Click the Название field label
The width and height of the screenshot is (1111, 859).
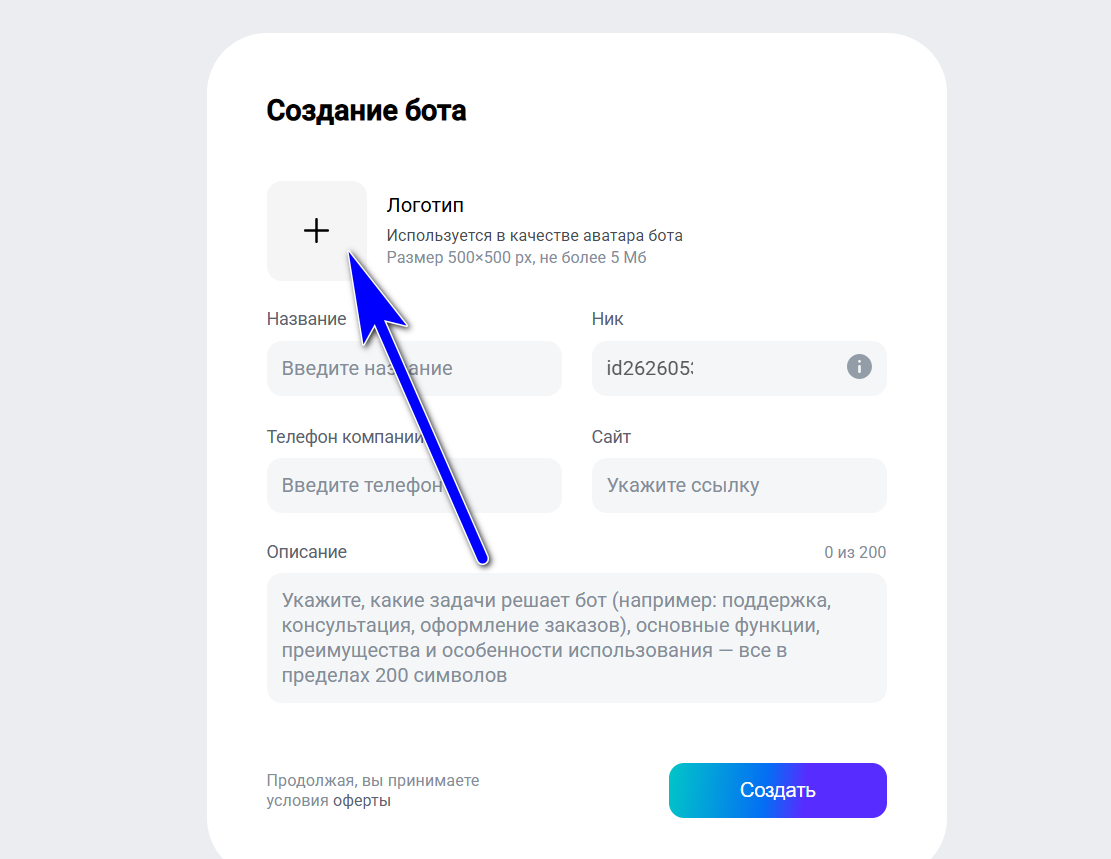pos(306,319)
